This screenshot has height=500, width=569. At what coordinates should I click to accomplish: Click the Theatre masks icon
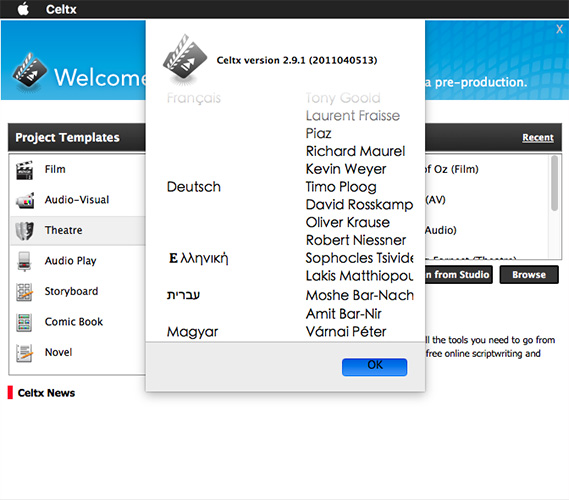(x=24, y=231)
